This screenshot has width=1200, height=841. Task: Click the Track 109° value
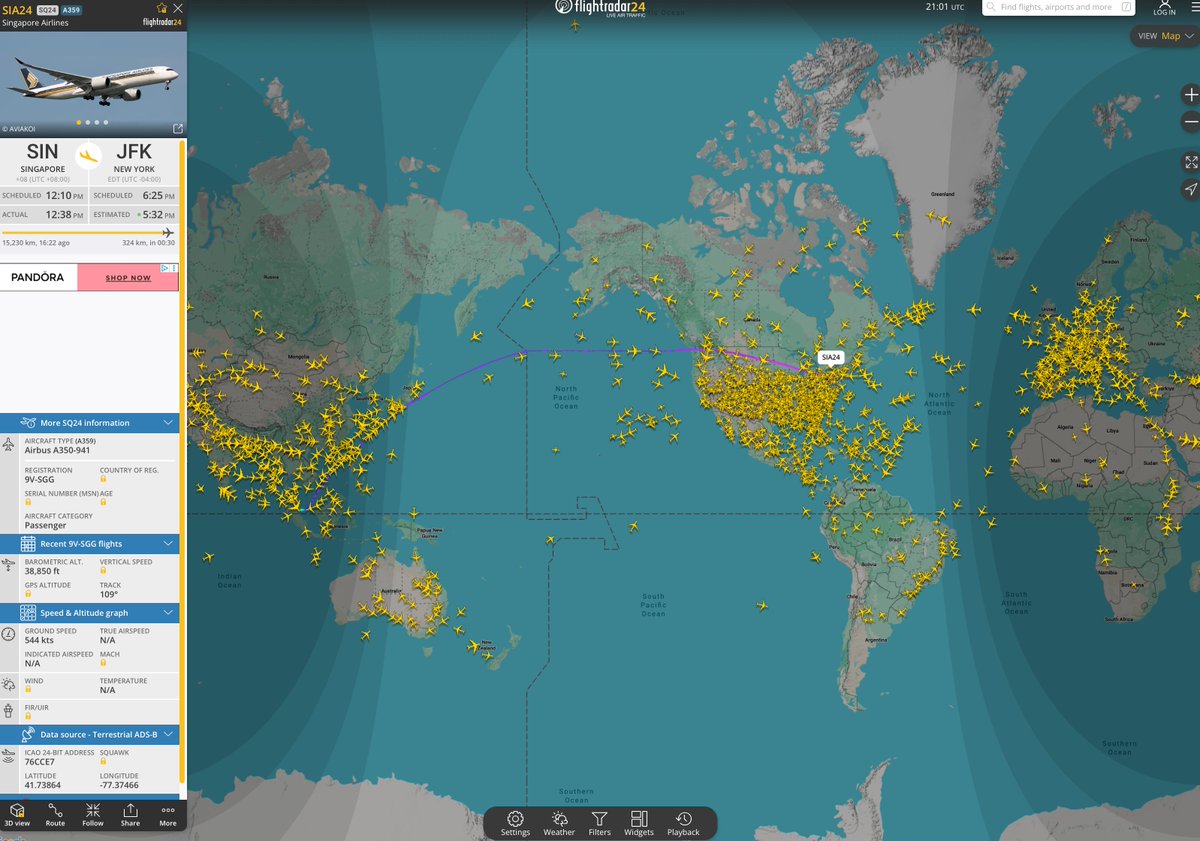tap(109, 594)
